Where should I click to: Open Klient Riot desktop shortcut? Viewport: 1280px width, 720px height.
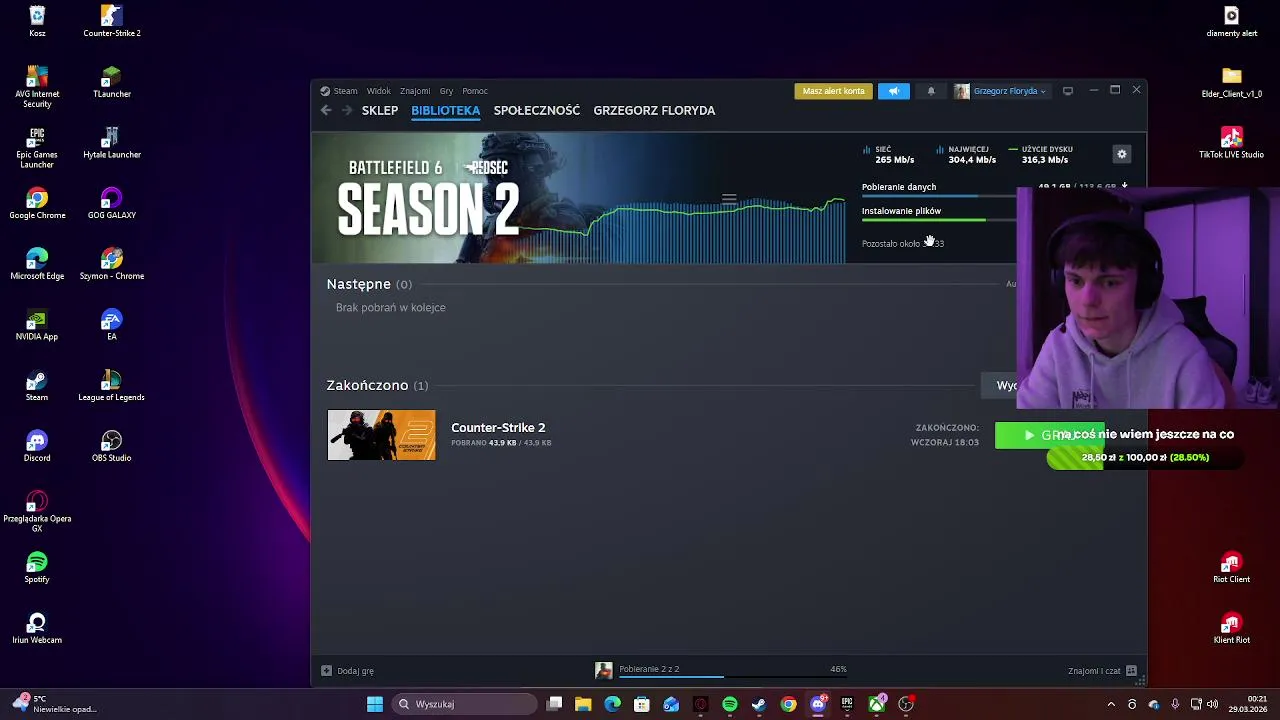pyautogui.click(x=1231, y=628)
